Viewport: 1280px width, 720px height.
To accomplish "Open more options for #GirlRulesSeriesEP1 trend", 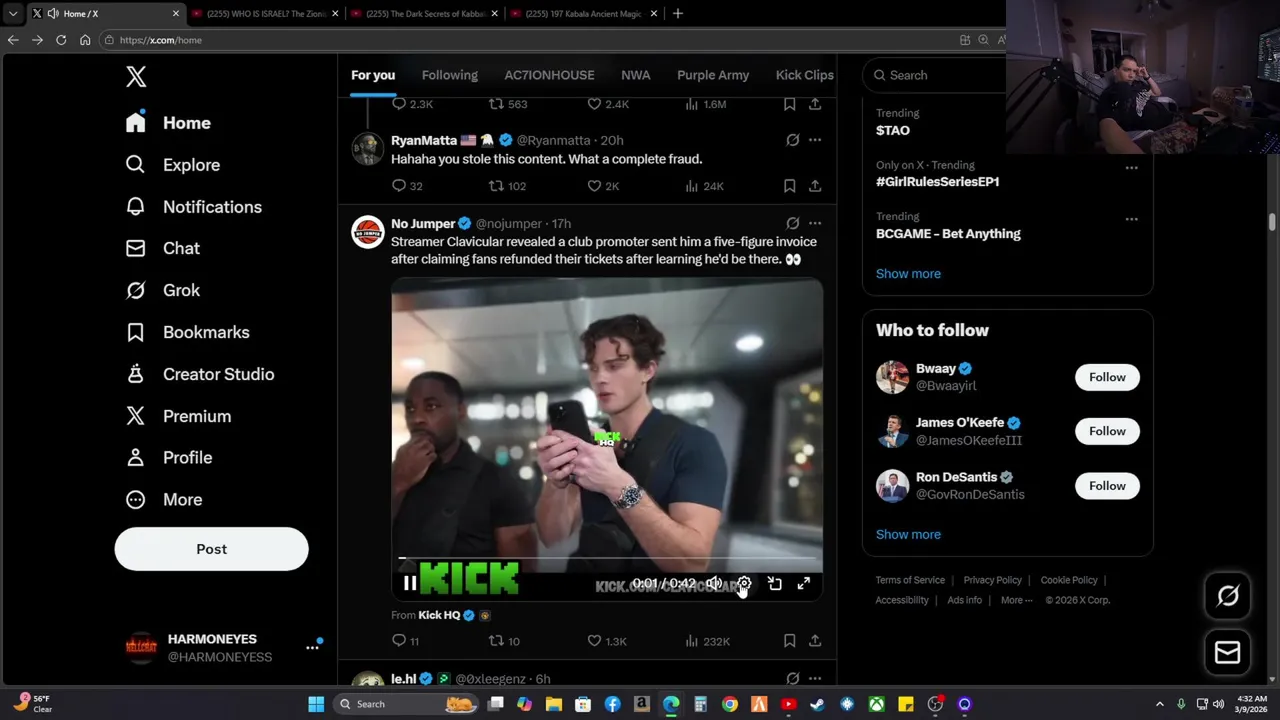I will (1131, 168).
